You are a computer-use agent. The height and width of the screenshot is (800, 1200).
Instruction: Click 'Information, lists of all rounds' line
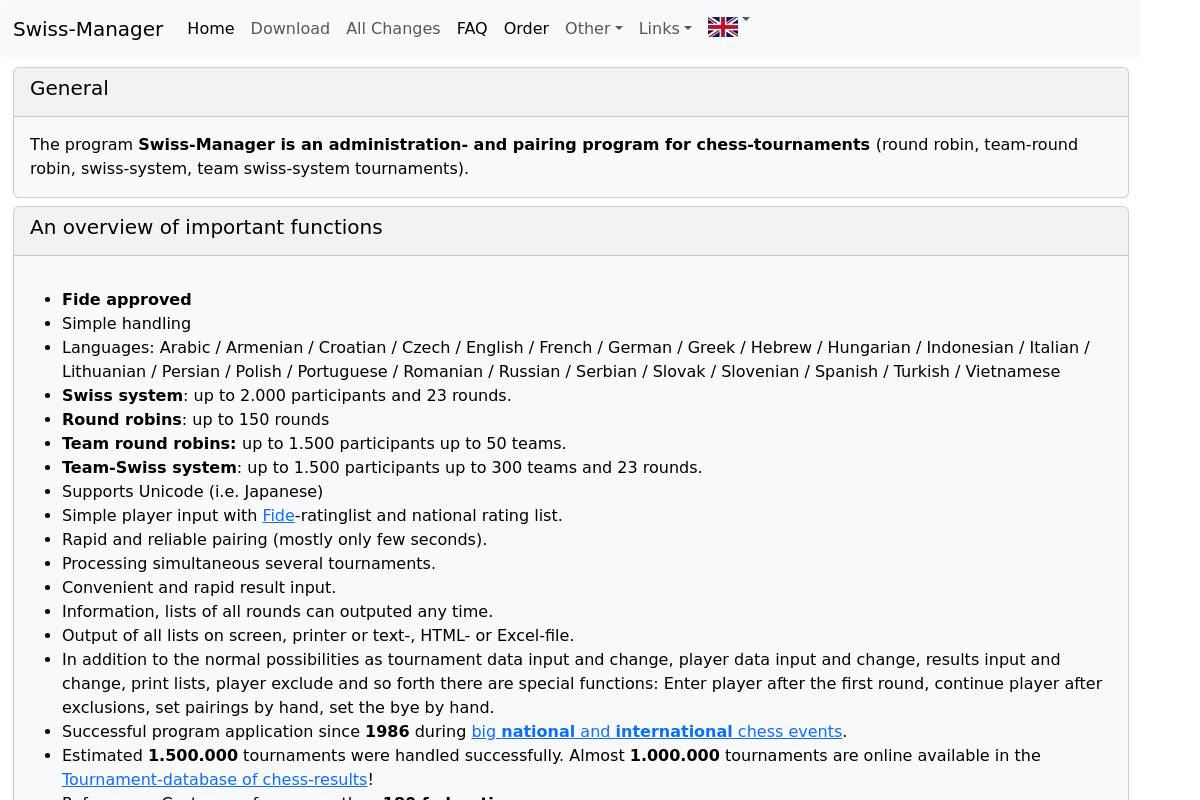click(277, 611)
